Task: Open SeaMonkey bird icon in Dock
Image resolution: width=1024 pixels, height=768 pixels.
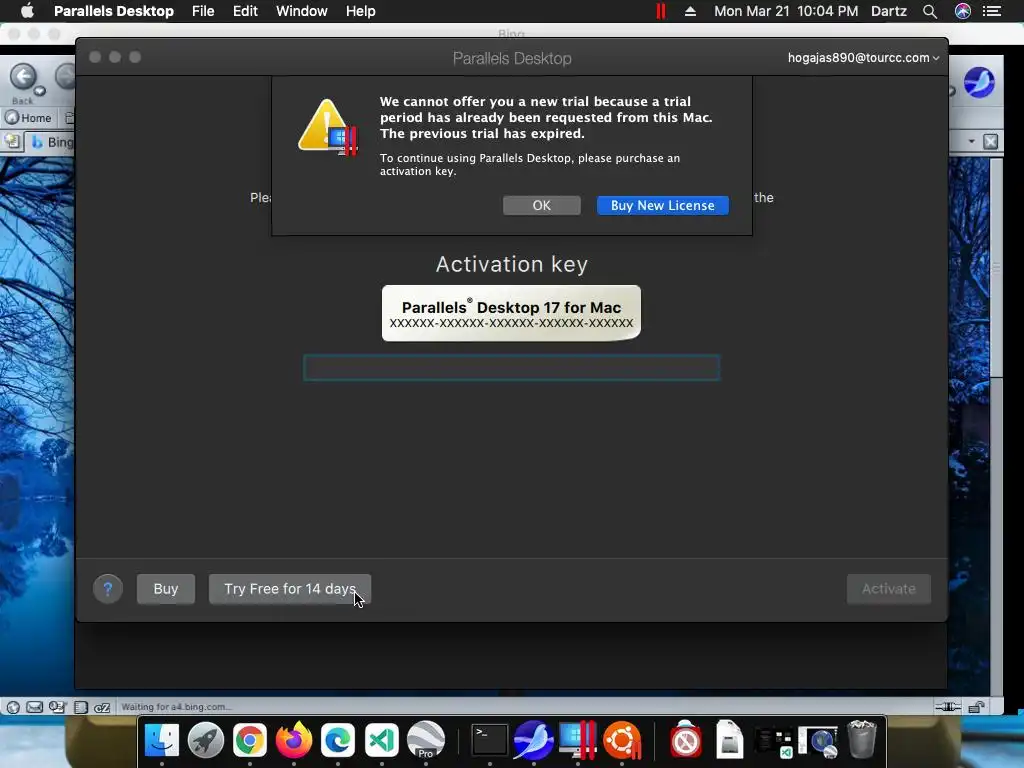Action: [x=534, y=741]
